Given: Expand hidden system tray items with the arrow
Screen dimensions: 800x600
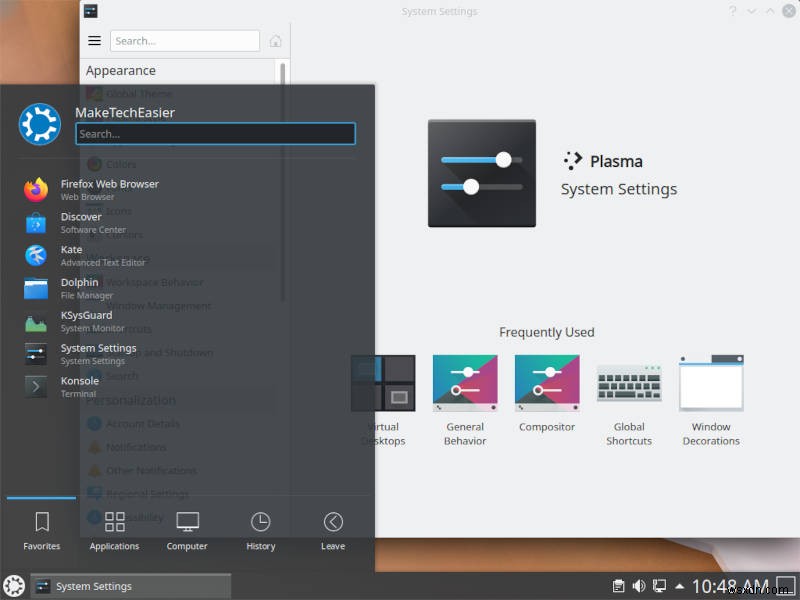Looking at the screenshot, I should click(681, 585).
